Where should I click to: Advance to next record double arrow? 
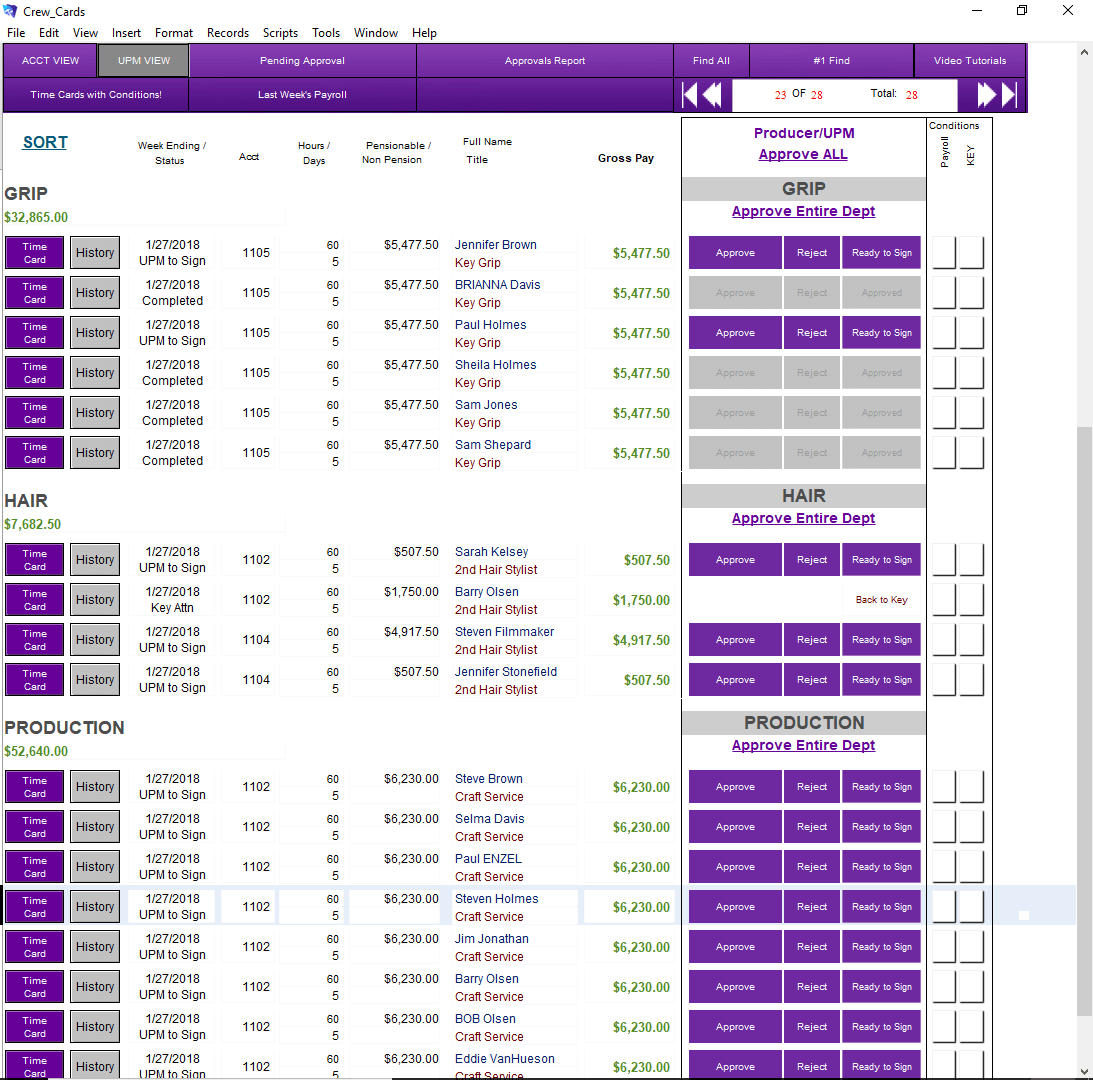click(x=987, y=95)
